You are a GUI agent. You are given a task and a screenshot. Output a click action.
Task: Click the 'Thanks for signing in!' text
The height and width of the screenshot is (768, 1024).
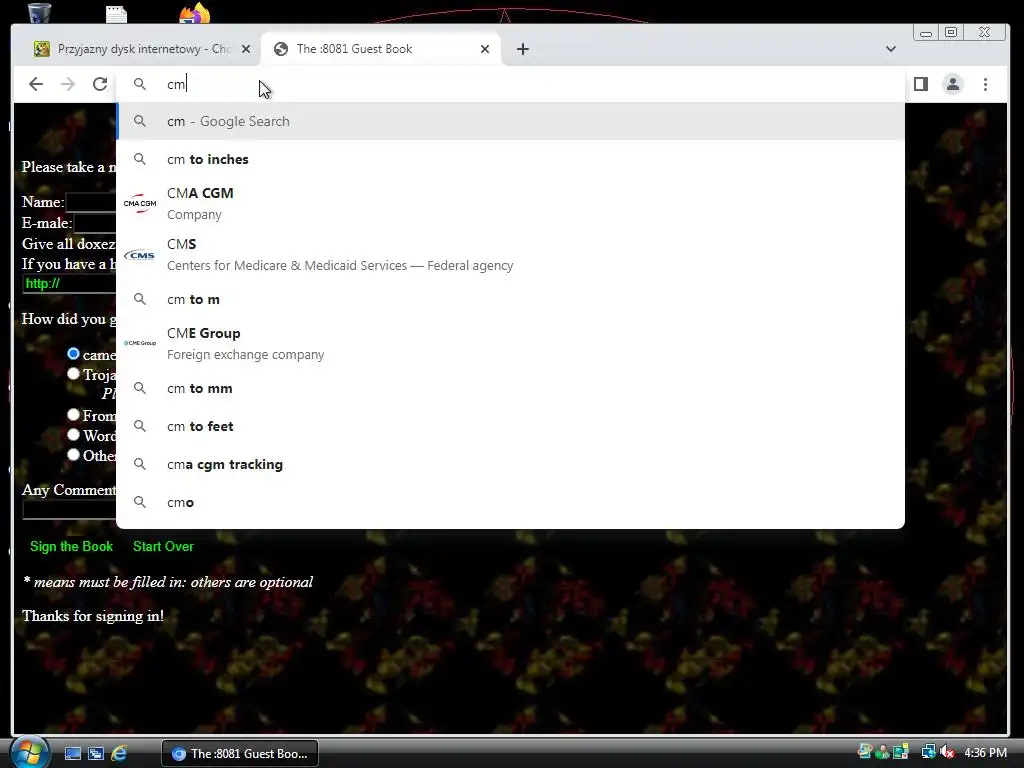coord(93,616)
